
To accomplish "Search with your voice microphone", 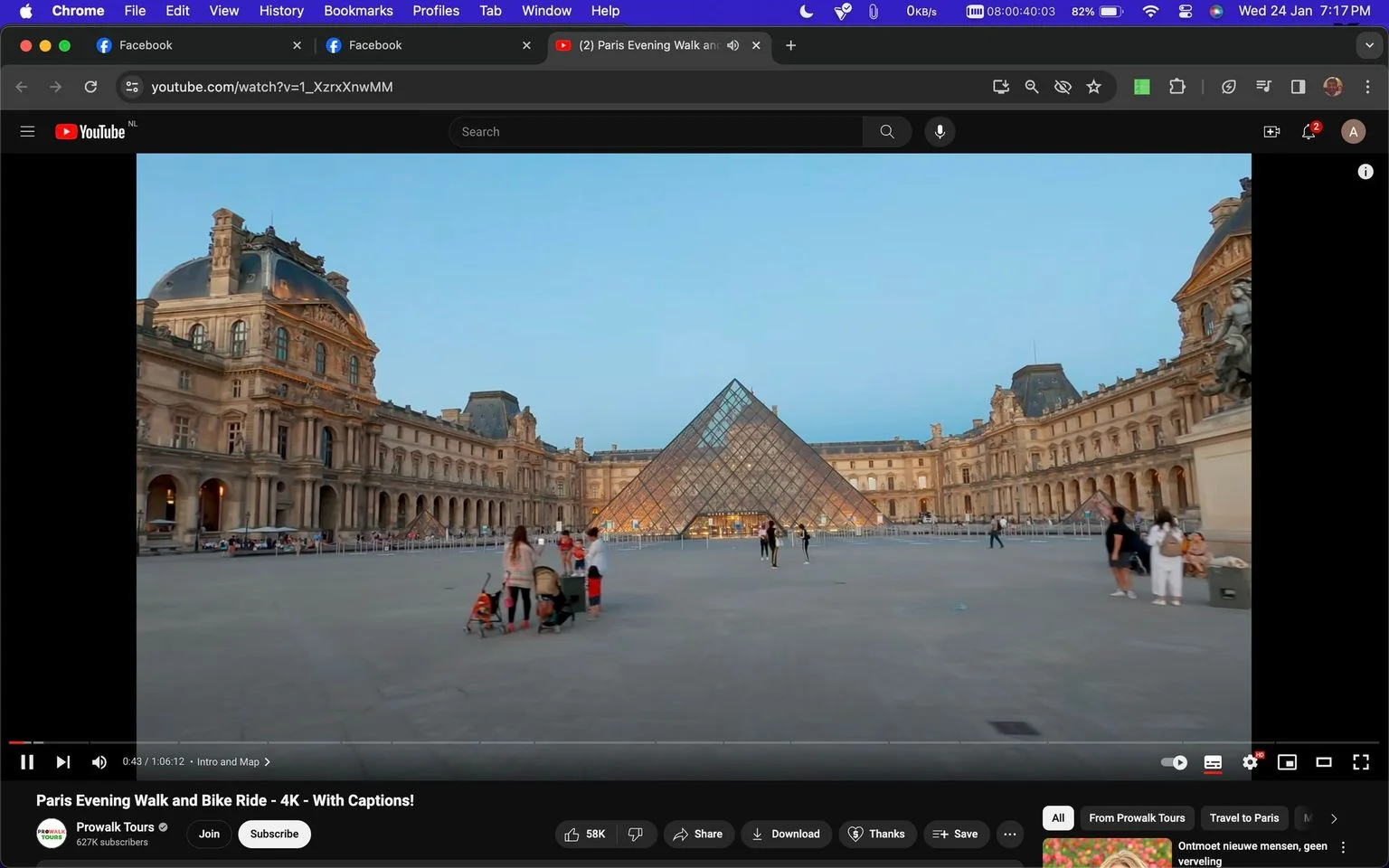I will click(940, 132).
